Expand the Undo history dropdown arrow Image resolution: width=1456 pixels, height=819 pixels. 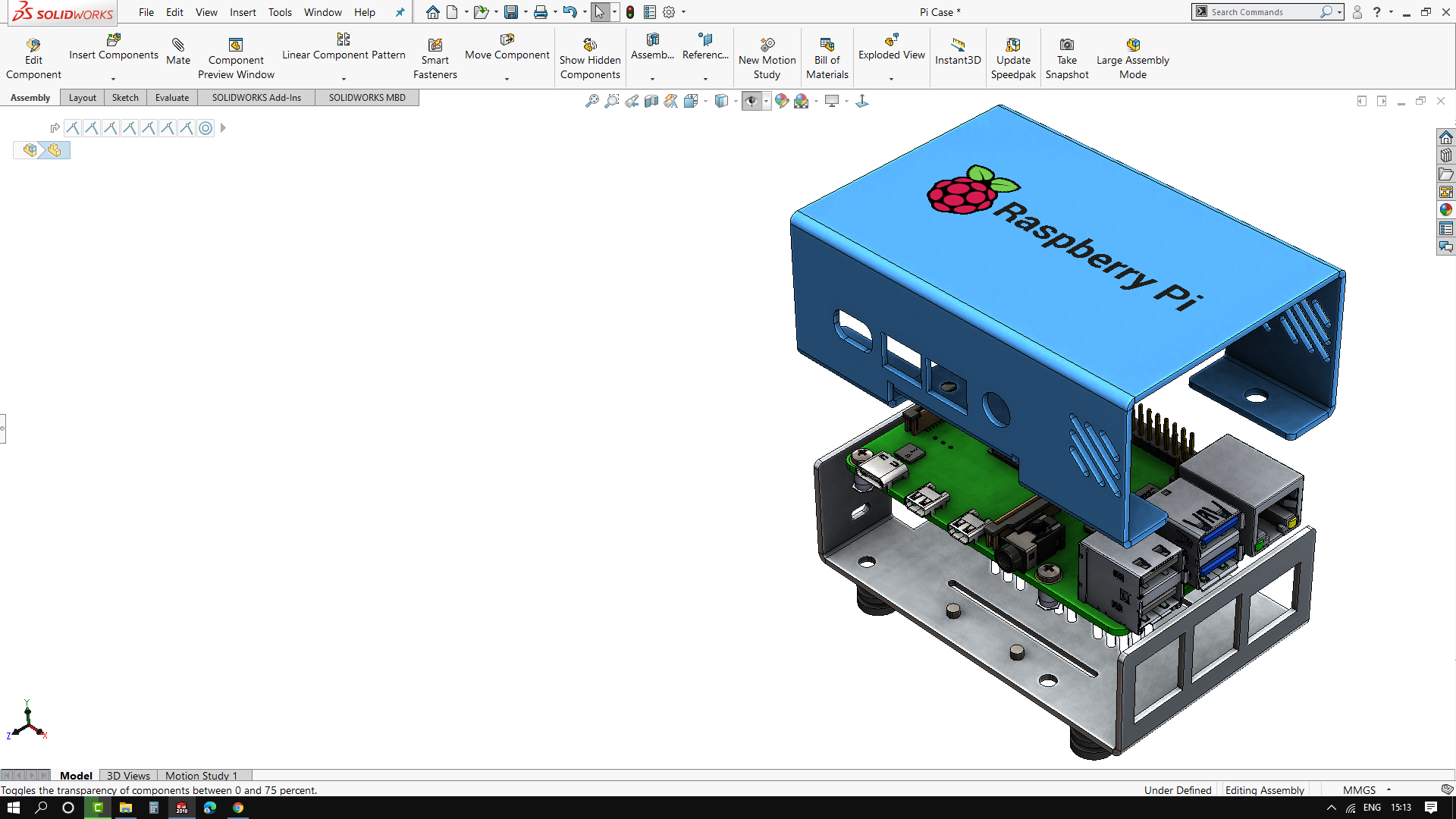[x=585, y=12]
